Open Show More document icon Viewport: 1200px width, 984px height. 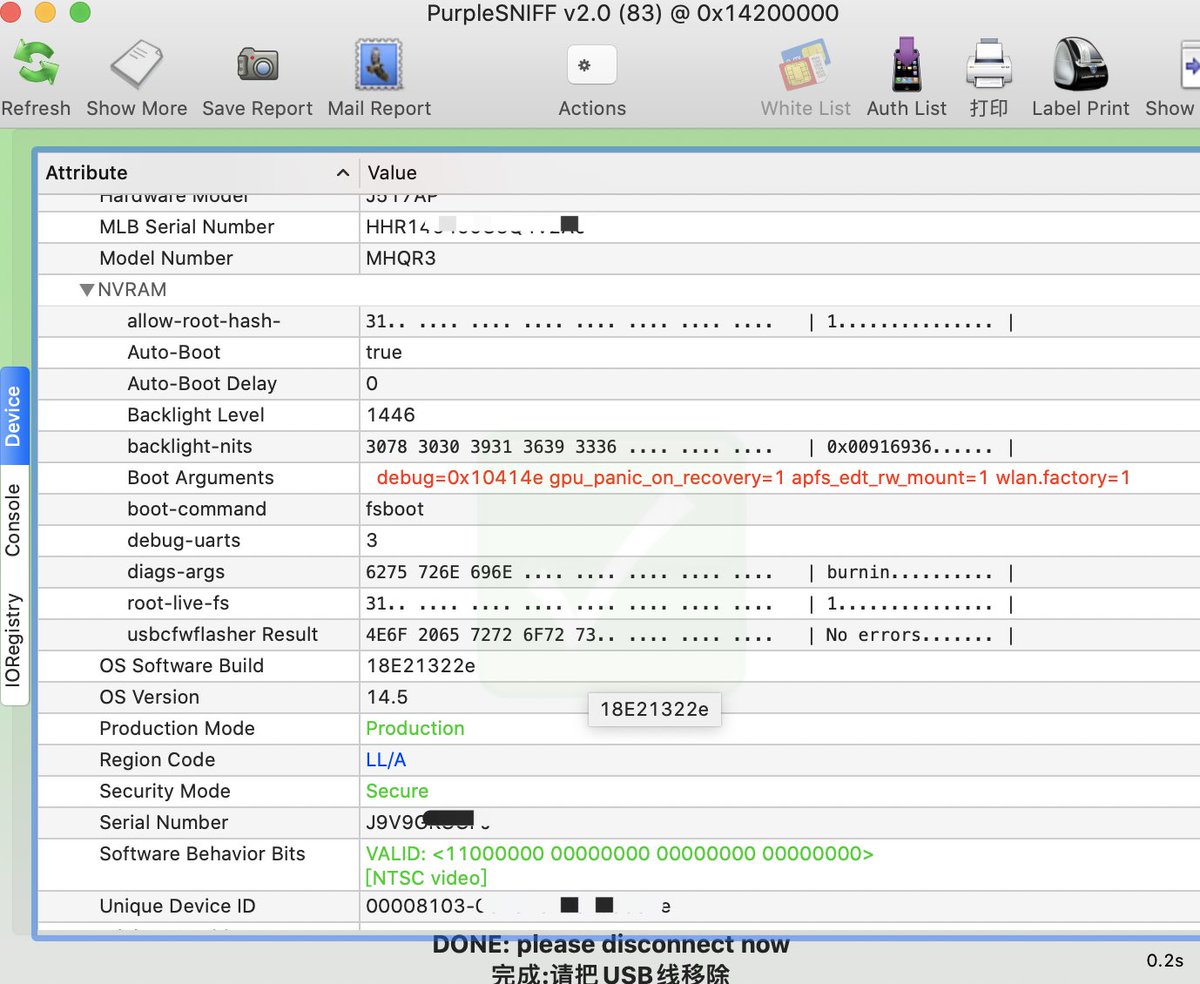tap(136, 64)
